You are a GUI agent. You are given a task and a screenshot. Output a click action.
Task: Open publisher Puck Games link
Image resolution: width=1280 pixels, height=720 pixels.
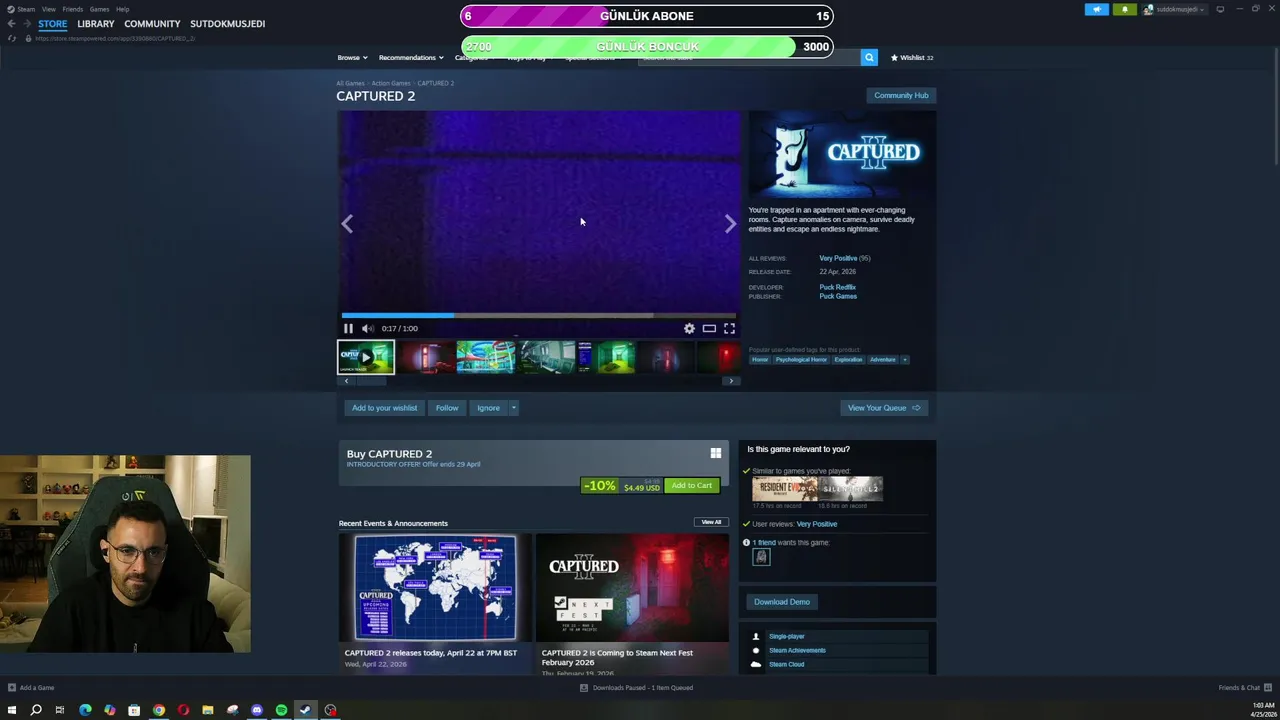(x=838, y=296)
